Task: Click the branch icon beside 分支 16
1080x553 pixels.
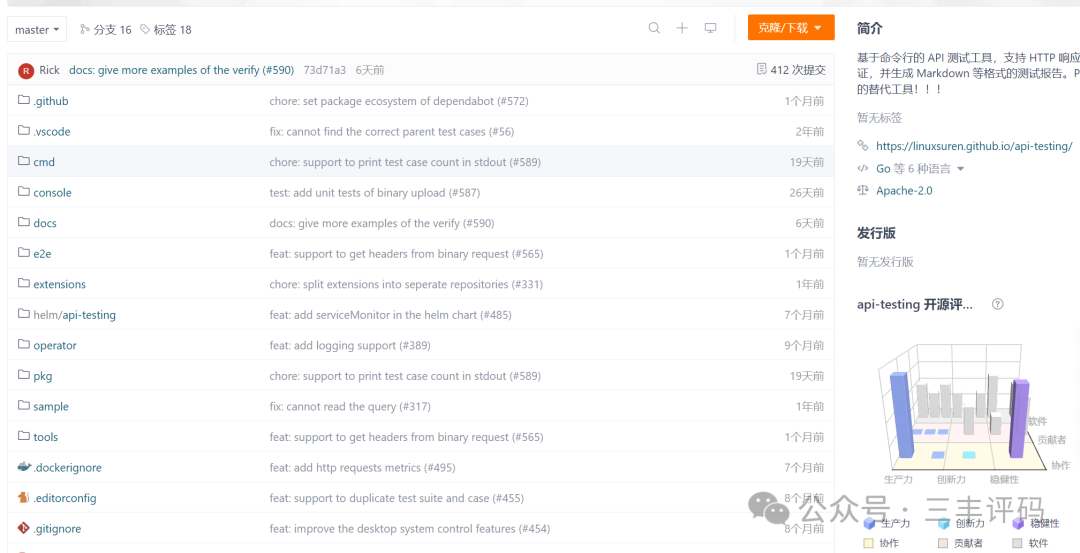Action: [x=85, y=29]
